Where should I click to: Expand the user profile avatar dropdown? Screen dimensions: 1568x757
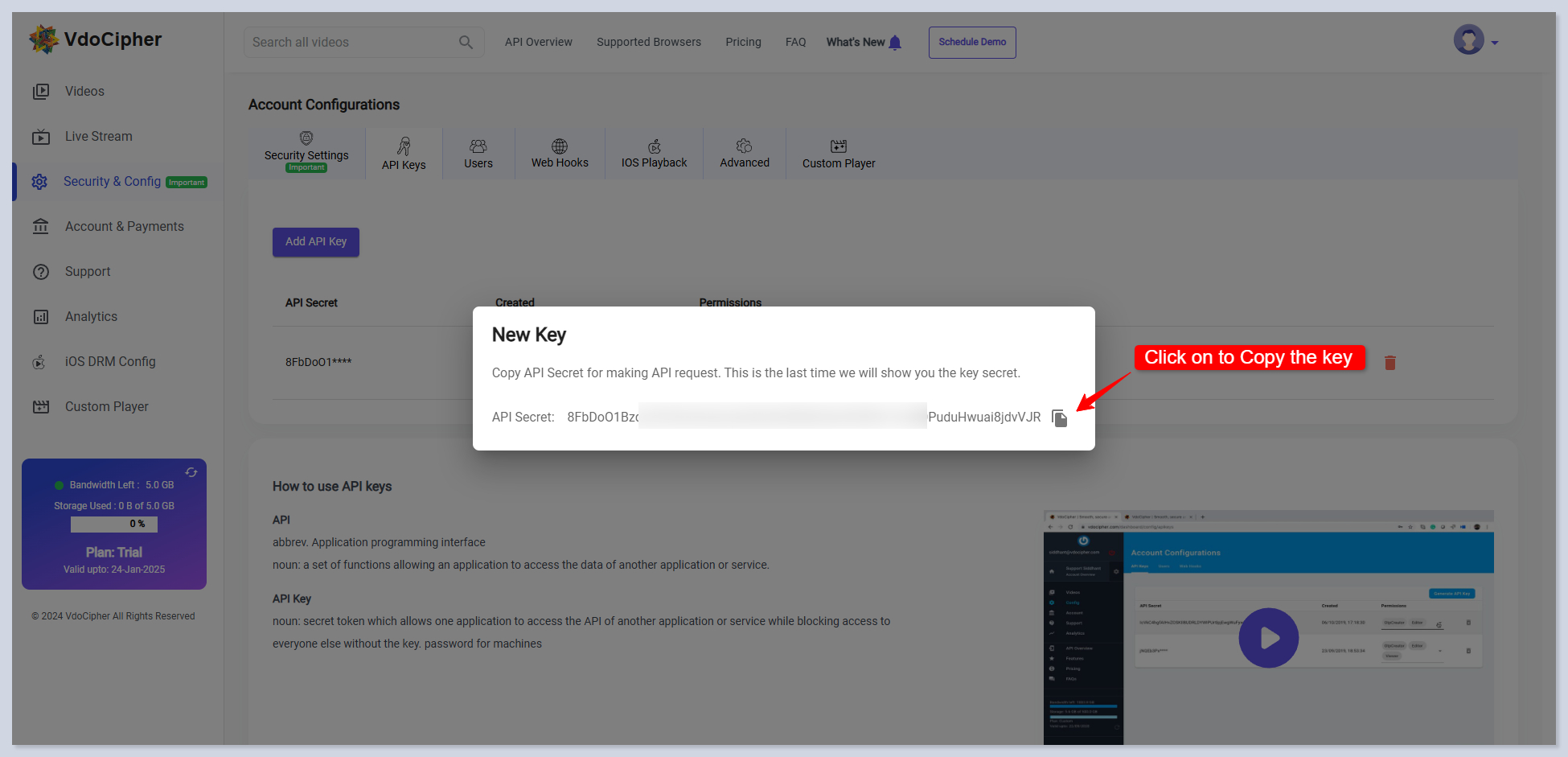(1474, 40)
